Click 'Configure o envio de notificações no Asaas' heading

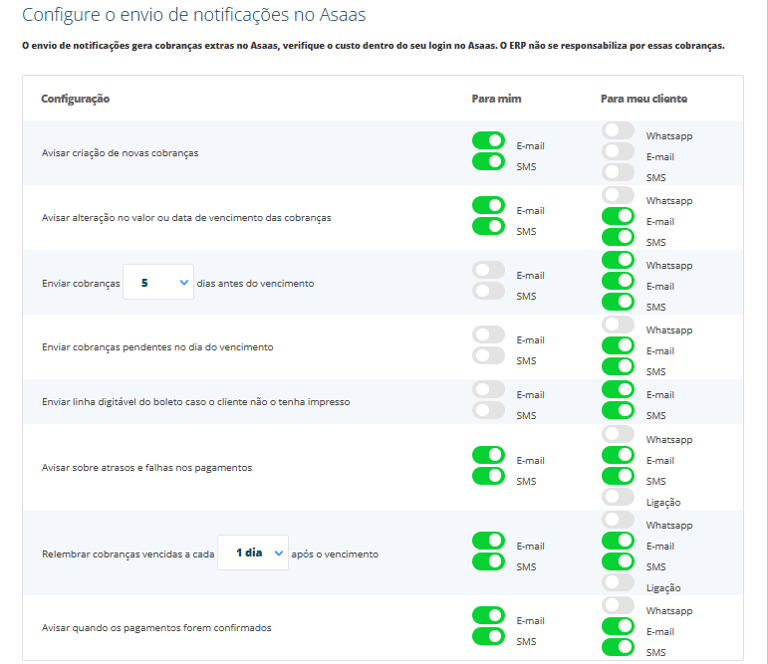[194, 15]
